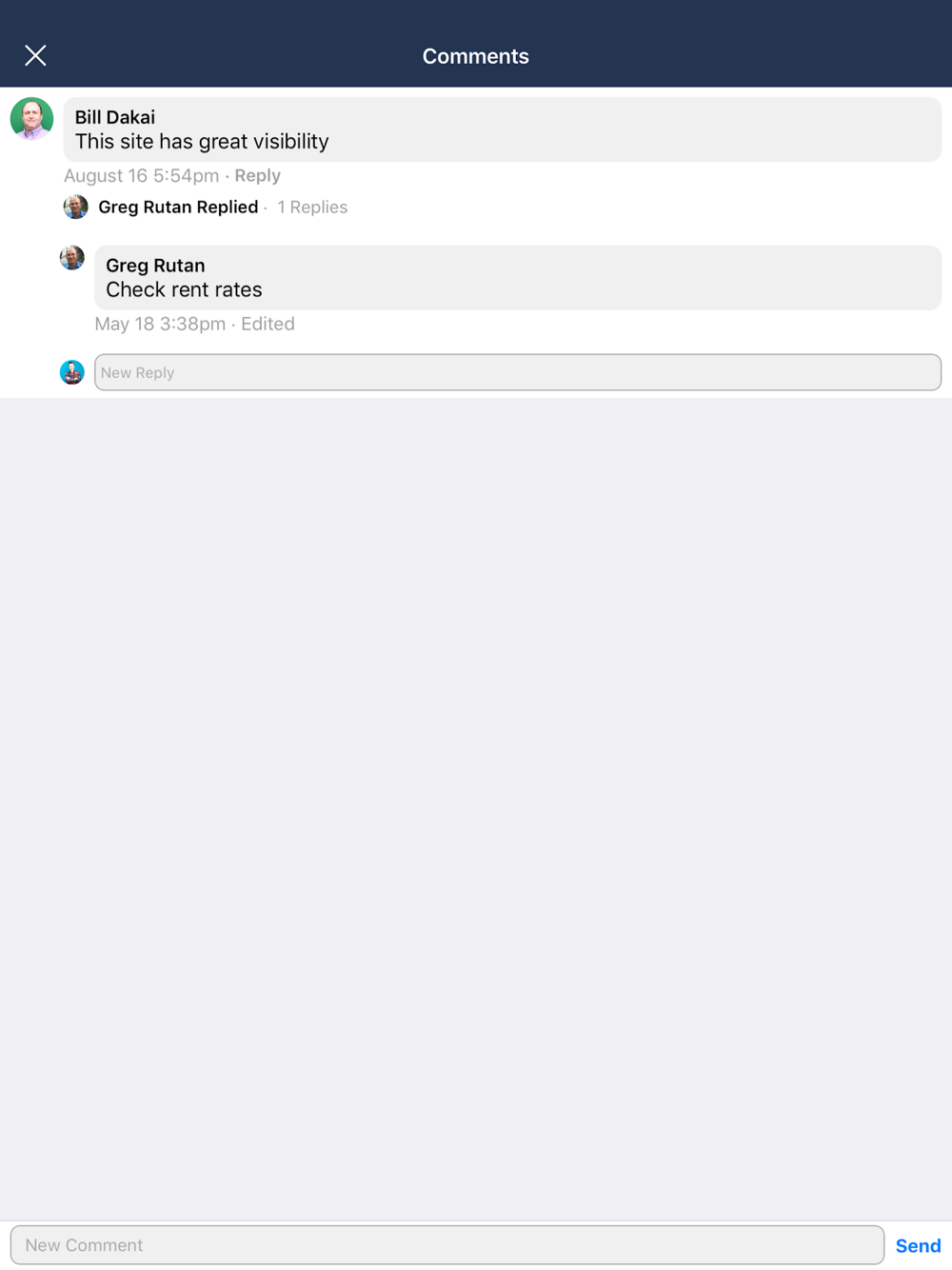
Task: Focus the New Comment text field
Action: click(x=447, y=1245)
